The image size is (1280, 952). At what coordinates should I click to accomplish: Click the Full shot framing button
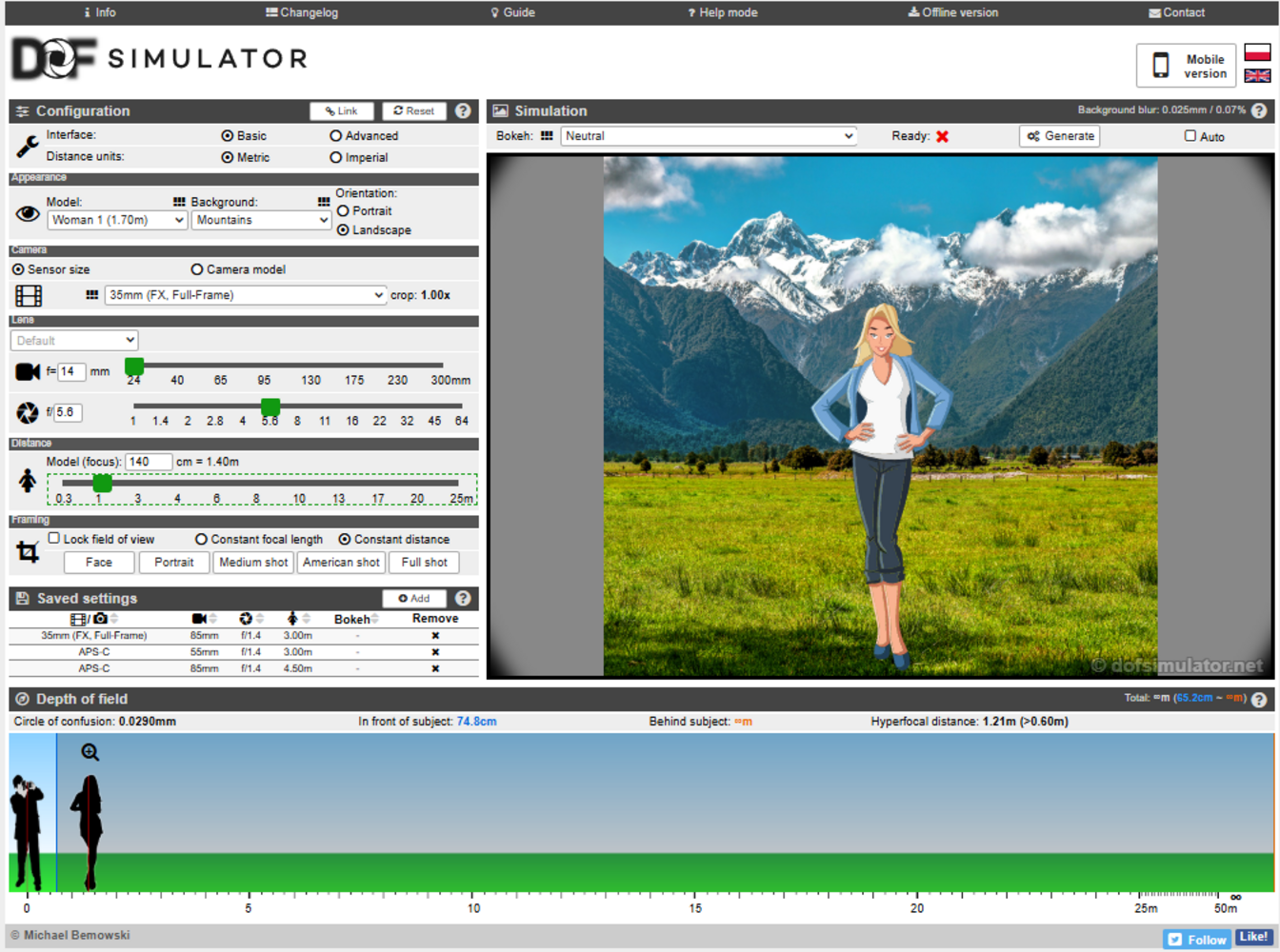pos(424,563)
